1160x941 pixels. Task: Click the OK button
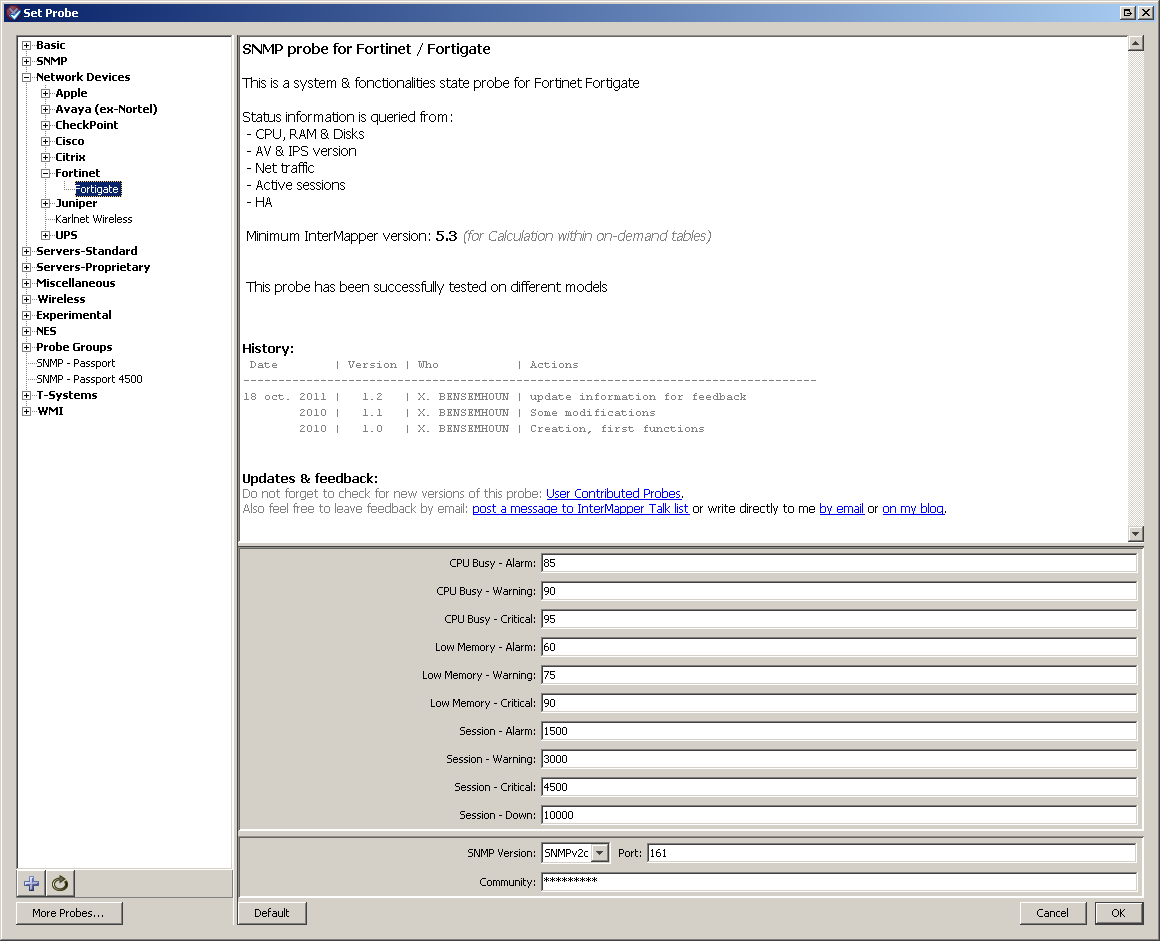pyautogui.click(x=1118, y=913)
